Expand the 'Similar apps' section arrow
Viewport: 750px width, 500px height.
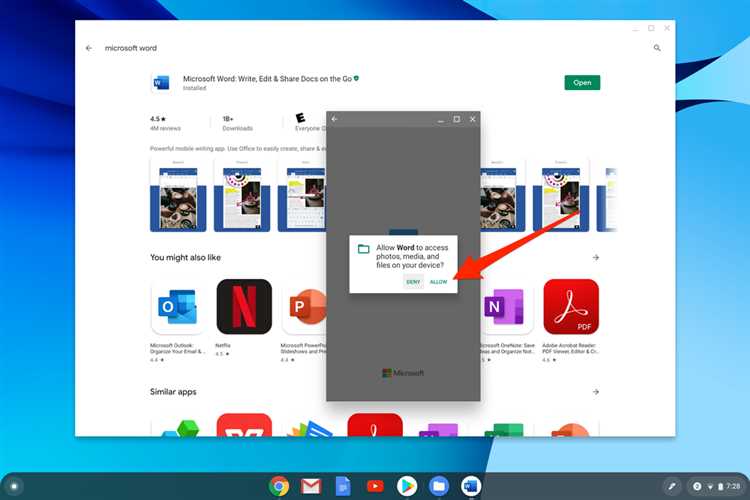(596, 392)
